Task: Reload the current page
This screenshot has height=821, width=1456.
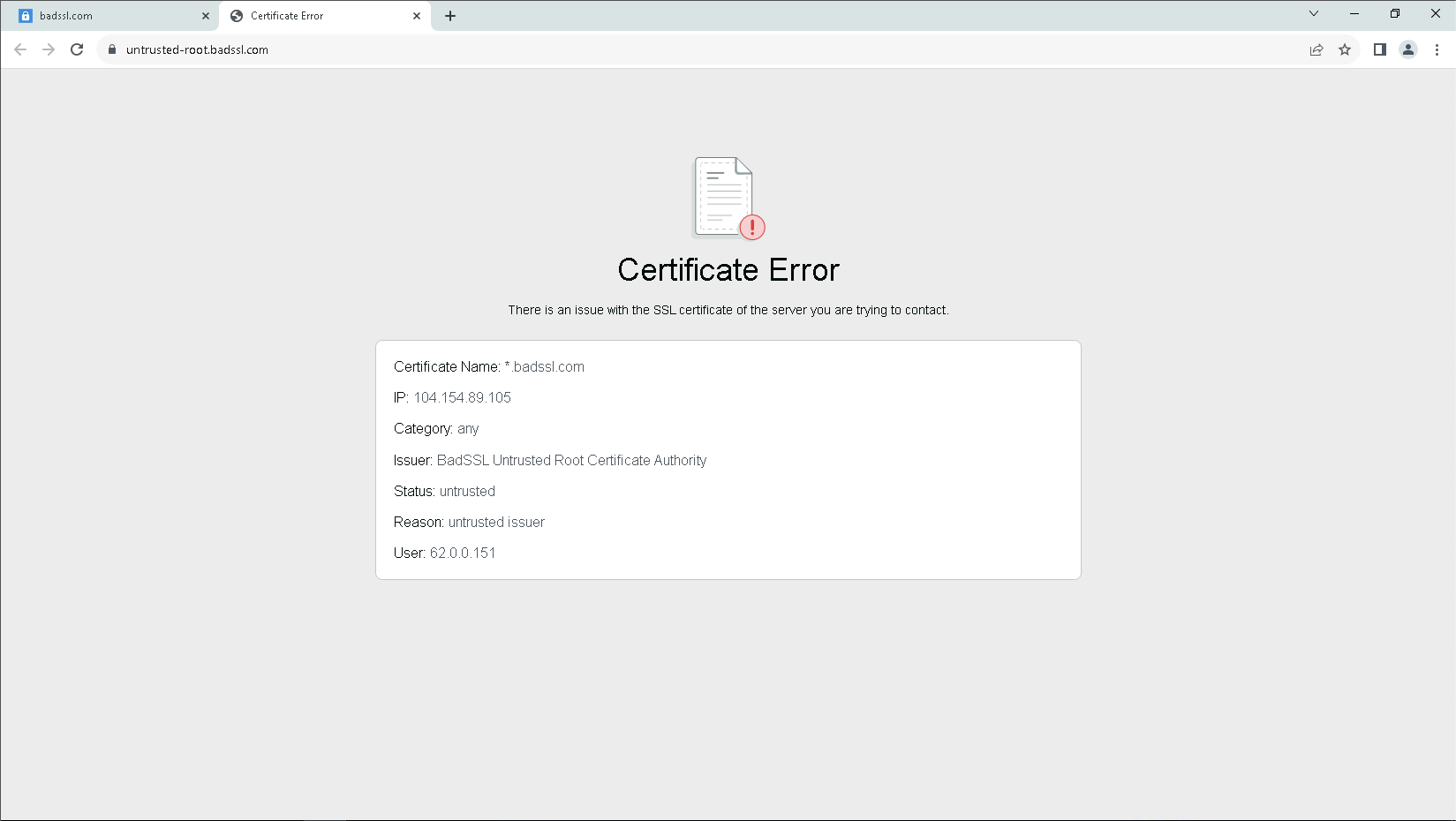Action: 77,49
